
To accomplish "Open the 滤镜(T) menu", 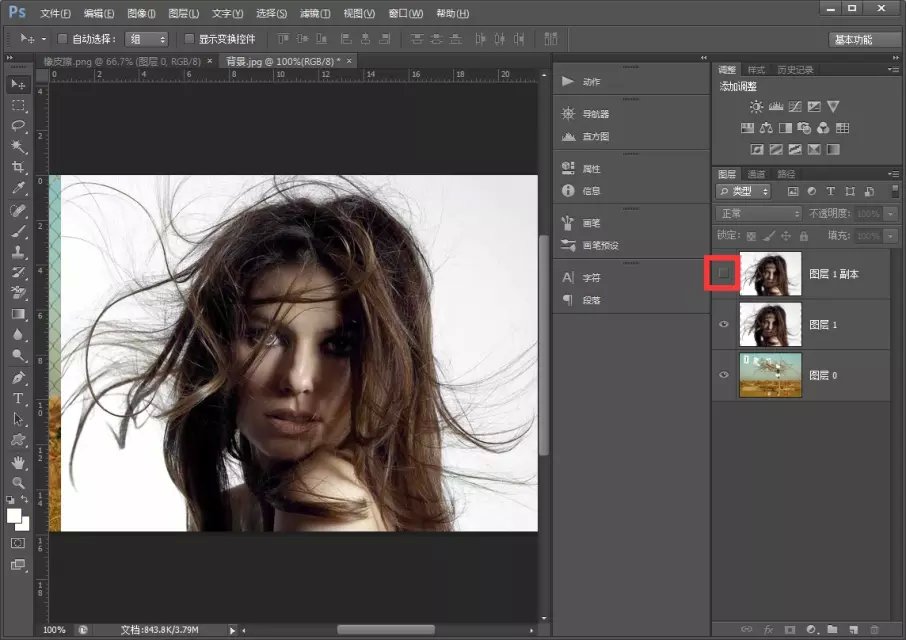I will [315, 14].
